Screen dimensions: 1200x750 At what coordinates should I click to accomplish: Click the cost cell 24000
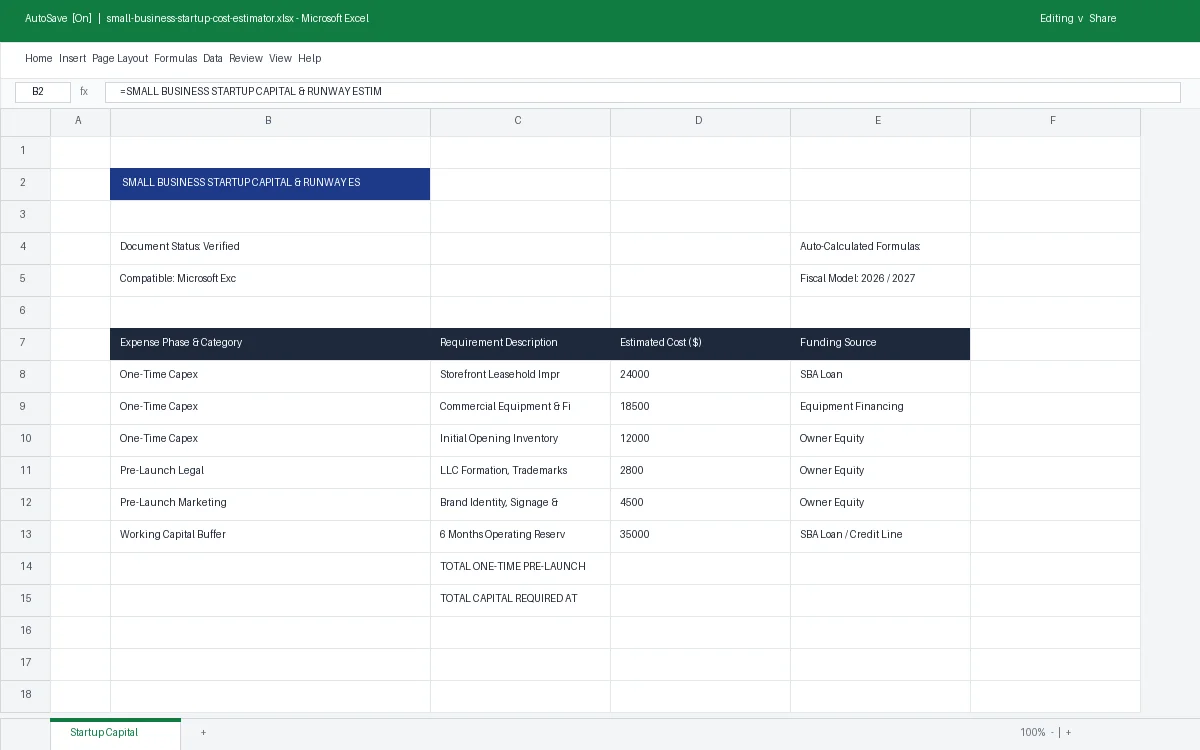point(700,376)
